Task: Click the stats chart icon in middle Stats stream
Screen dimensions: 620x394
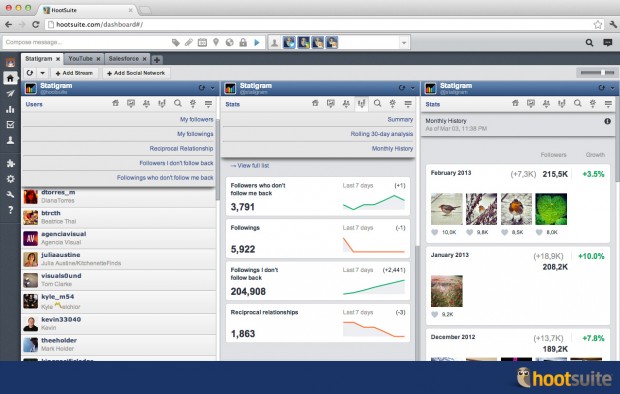Action: coord(361,104)
